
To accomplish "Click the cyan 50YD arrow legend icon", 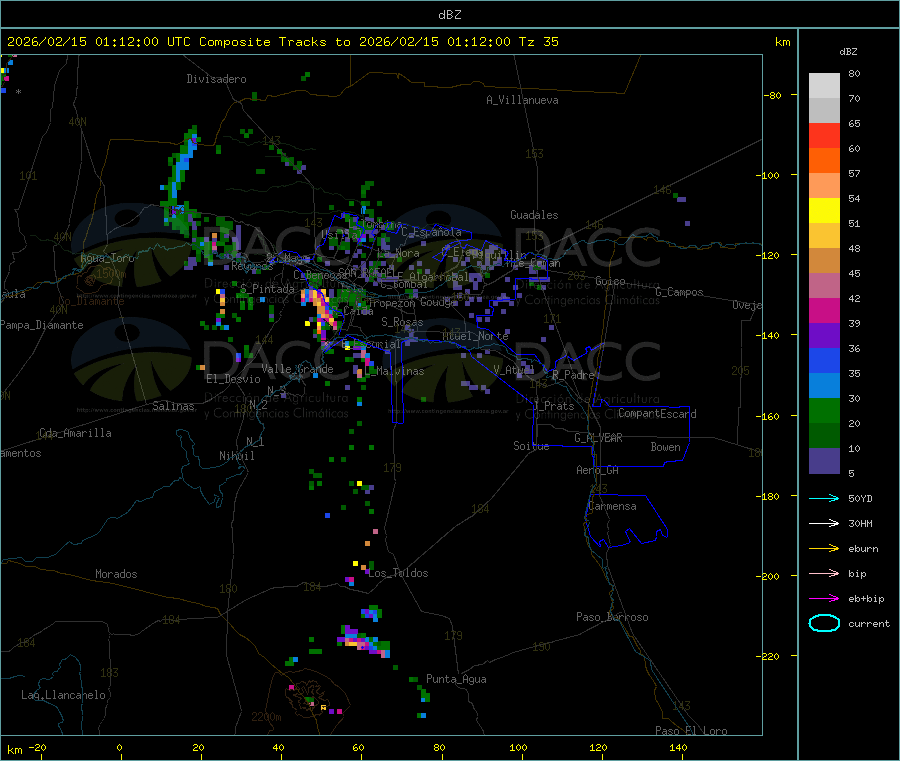I will (824, 498).
